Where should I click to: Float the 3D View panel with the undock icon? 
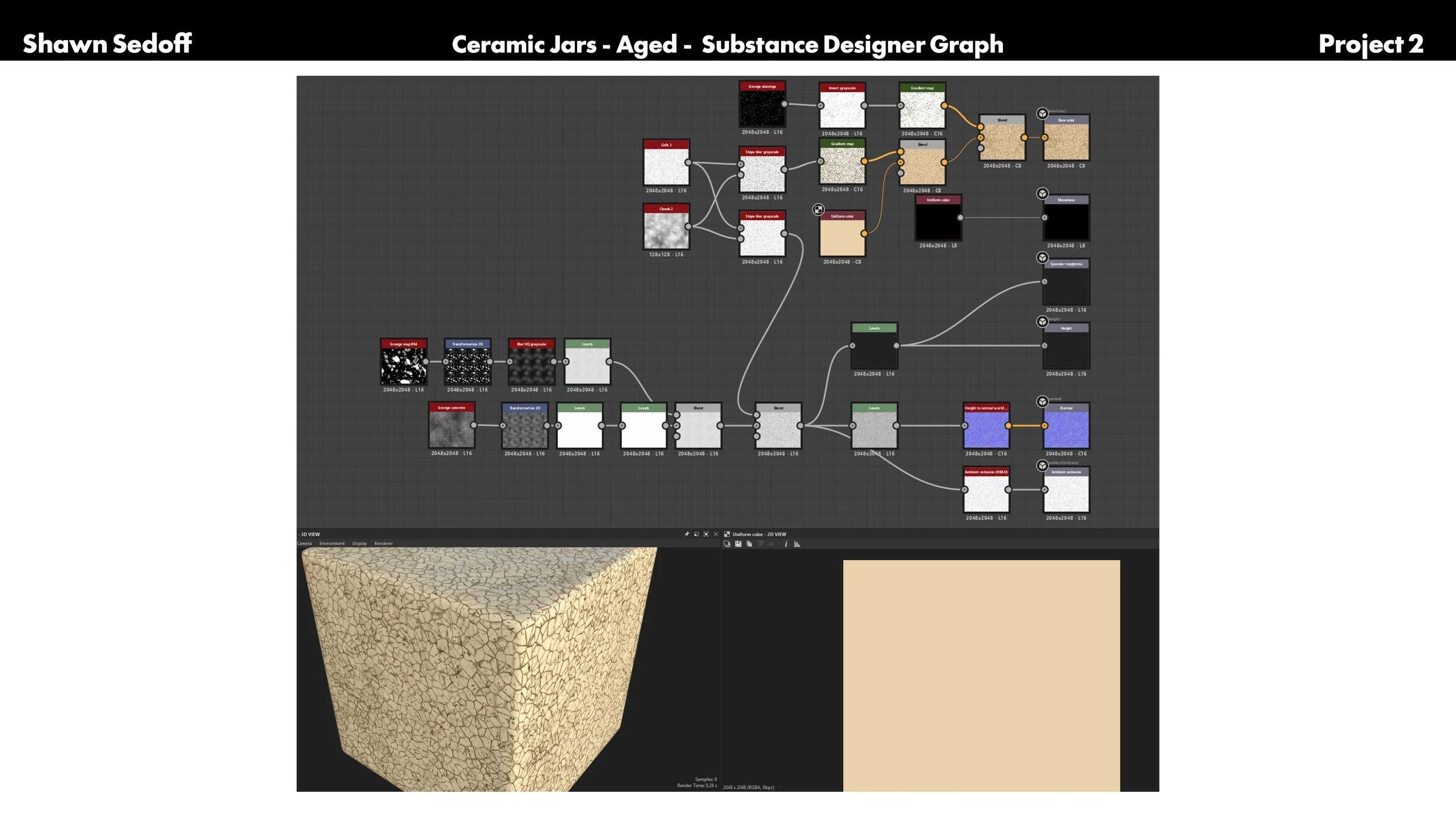coord(696,534)
